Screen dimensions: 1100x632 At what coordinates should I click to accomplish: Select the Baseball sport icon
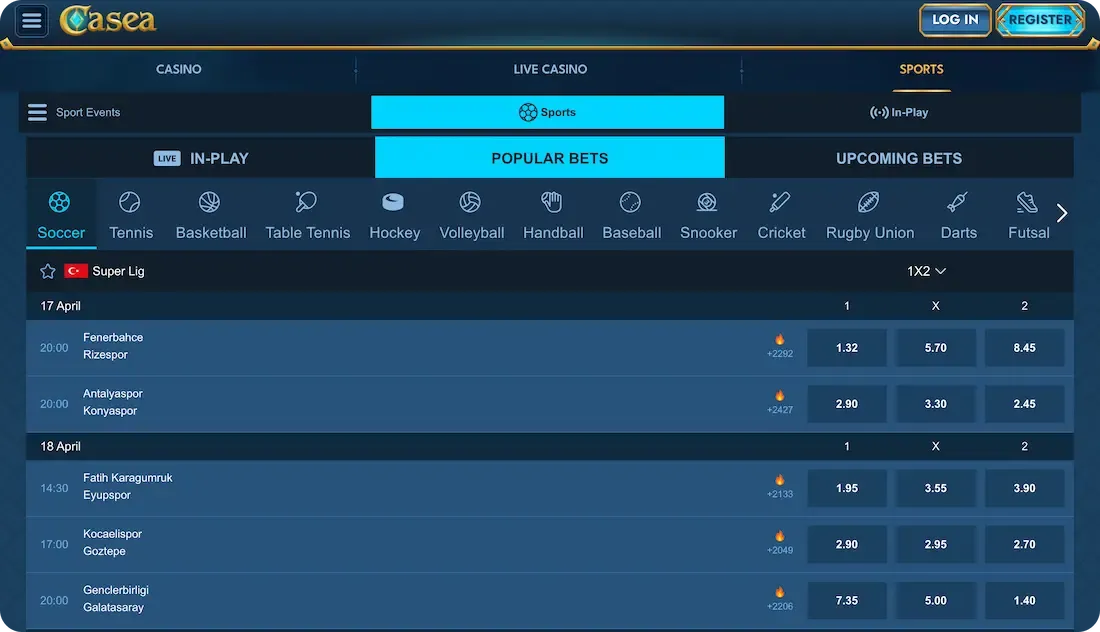[630, 203]
